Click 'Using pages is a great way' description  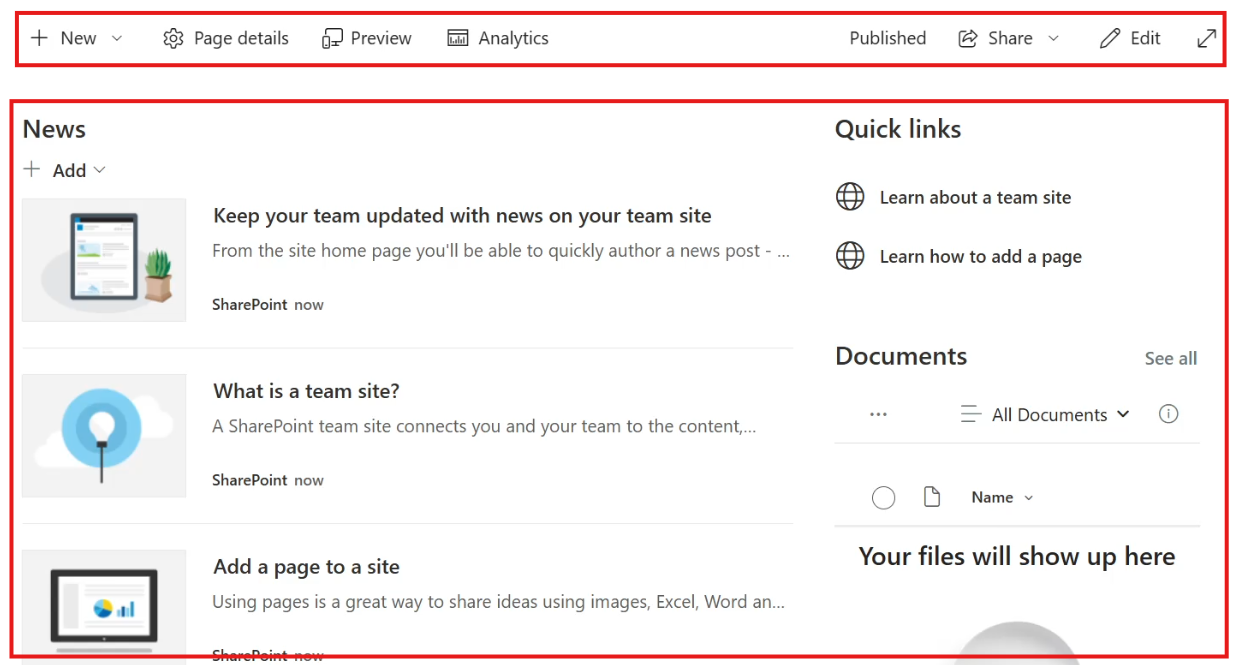click(x=498, y=602)
